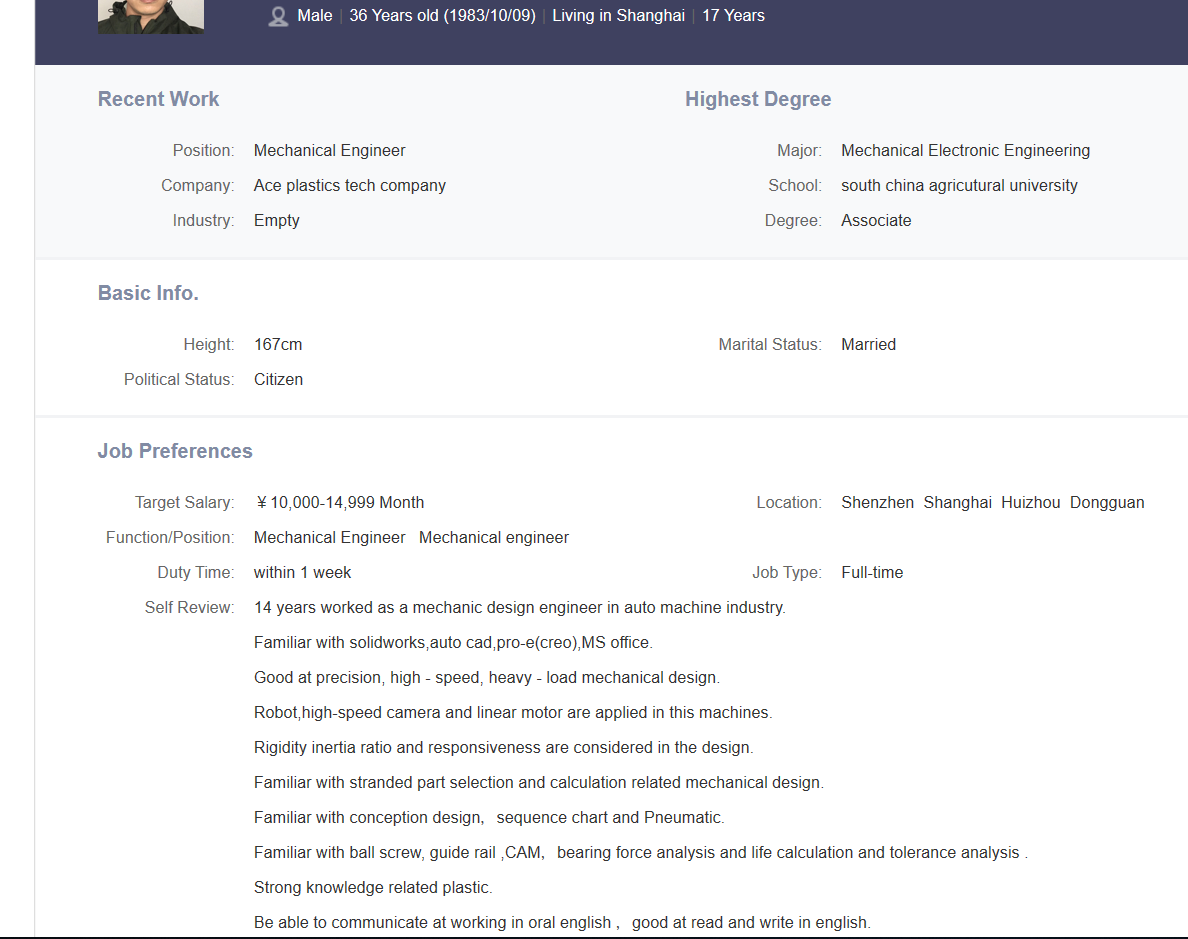Click the 167cm height value
The width and height of the screenshot is (1188, 939).
tap(278, 344)
